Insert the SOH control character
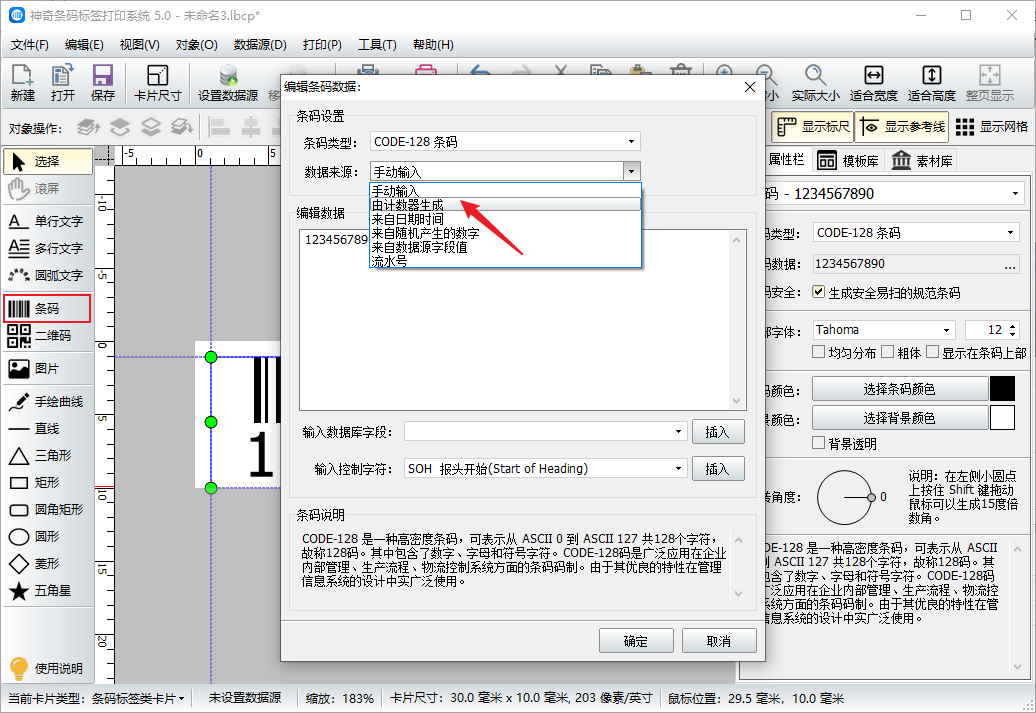The image size is (1036, 713). (x=718, y=469)
